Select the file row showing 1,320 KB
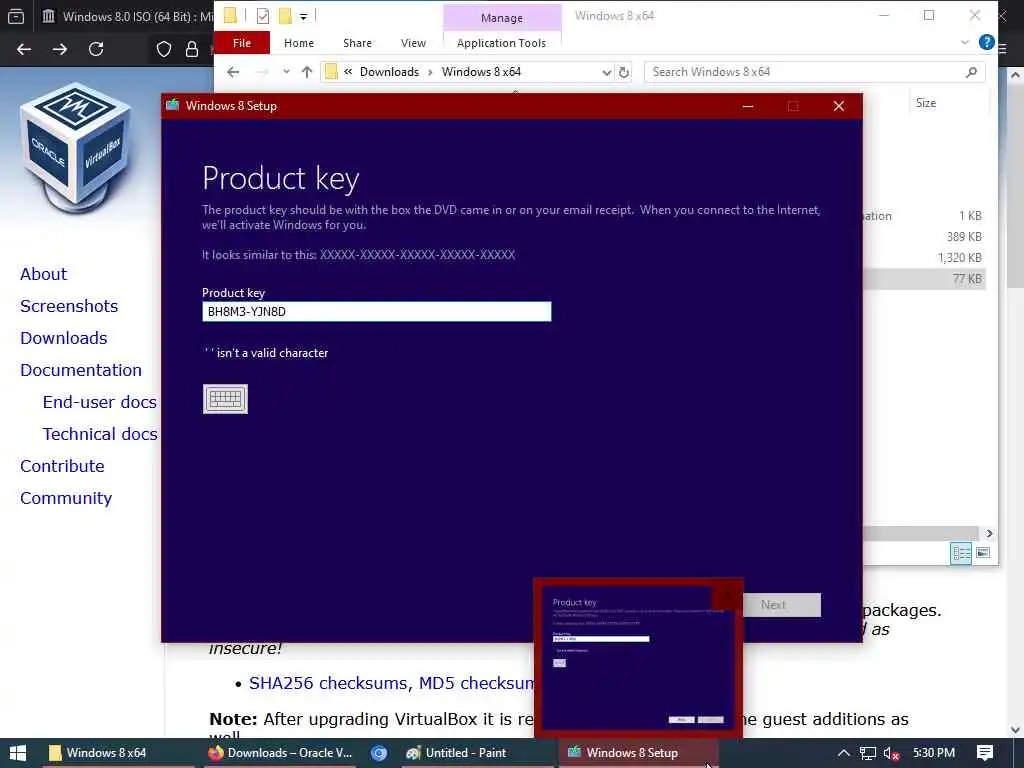 [x=924, y=257]
